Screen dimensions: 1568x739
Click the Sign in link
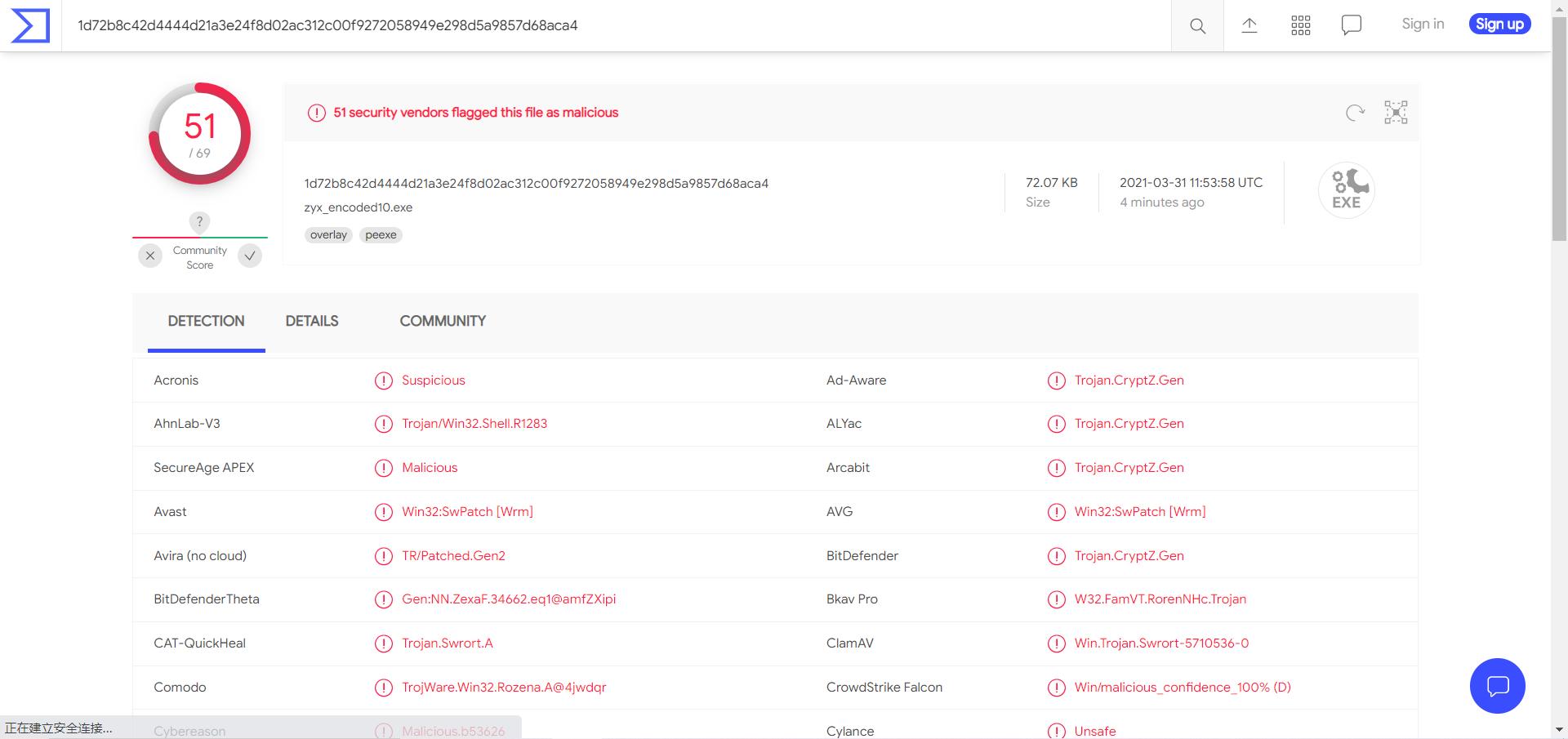tap(1423, 24)
